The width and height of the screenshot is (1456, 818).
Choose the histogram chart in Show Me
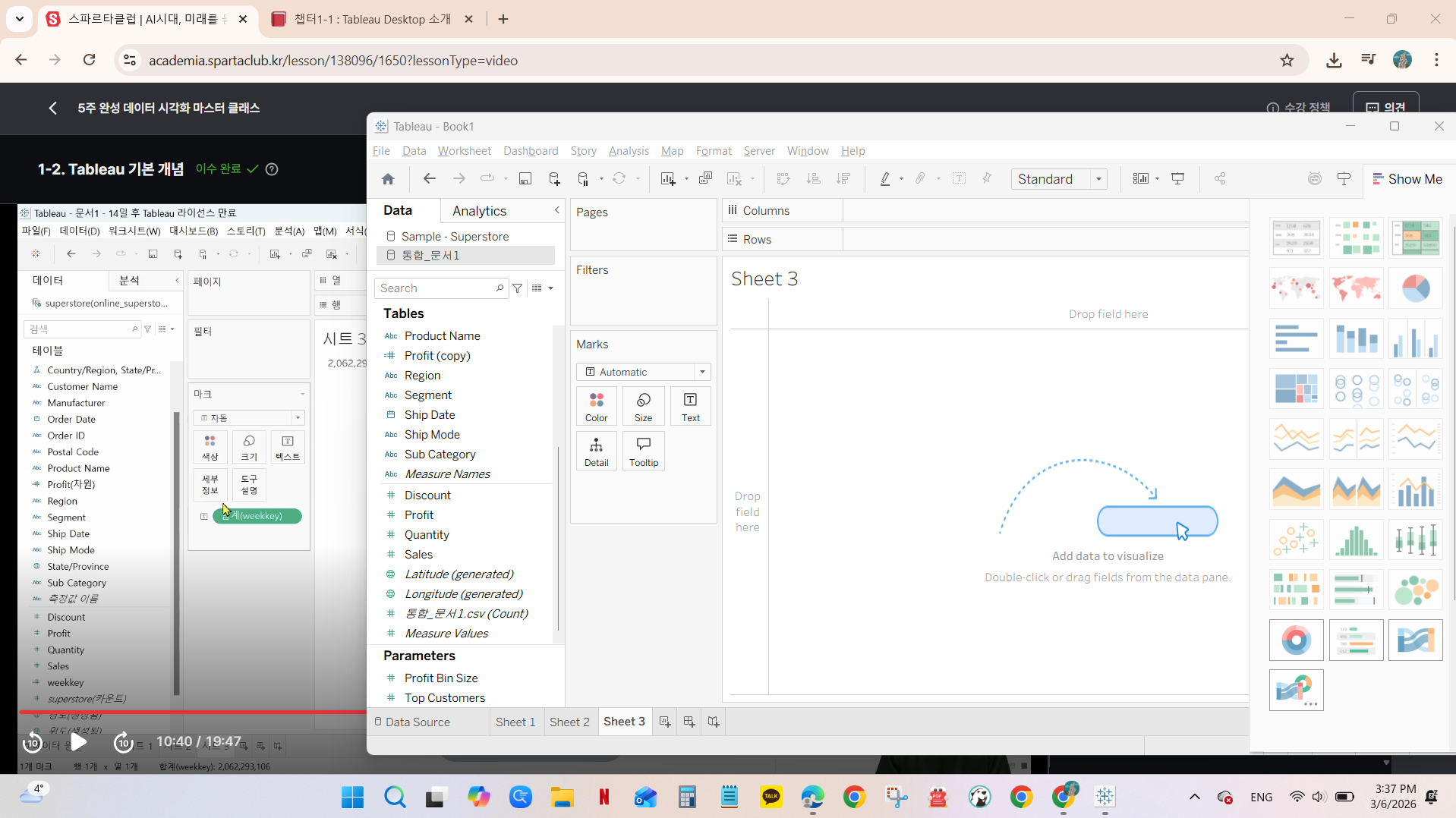(x=1357, y=540)
